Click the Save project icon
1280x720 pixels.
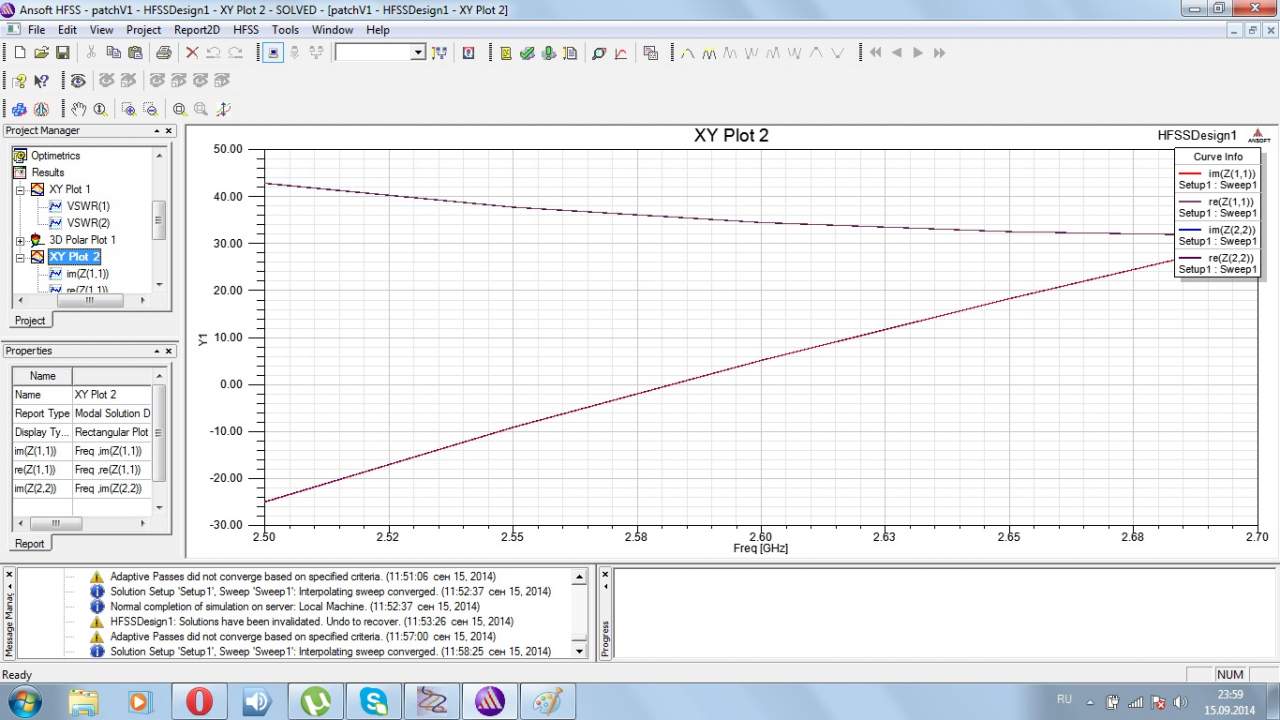point(62,53)
